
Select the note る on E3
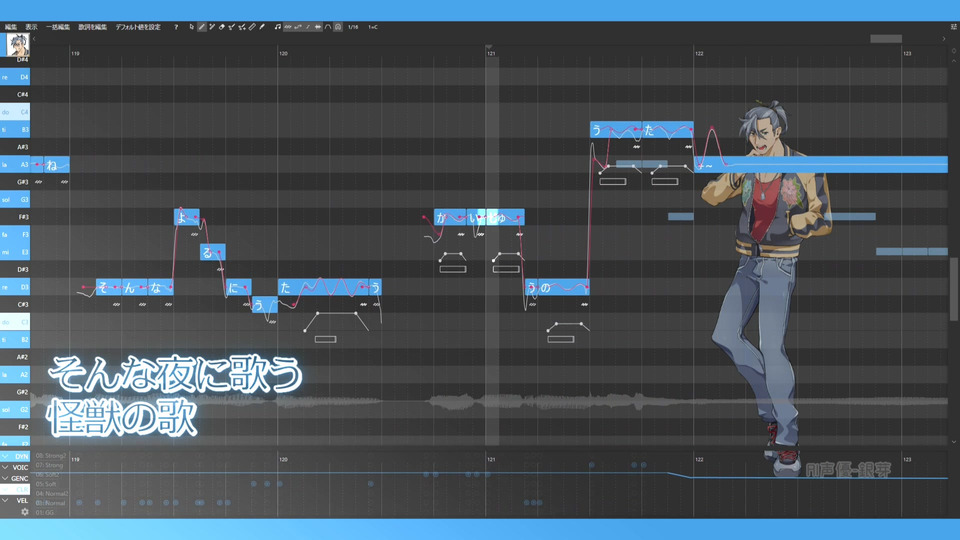[x=212, y=252]
